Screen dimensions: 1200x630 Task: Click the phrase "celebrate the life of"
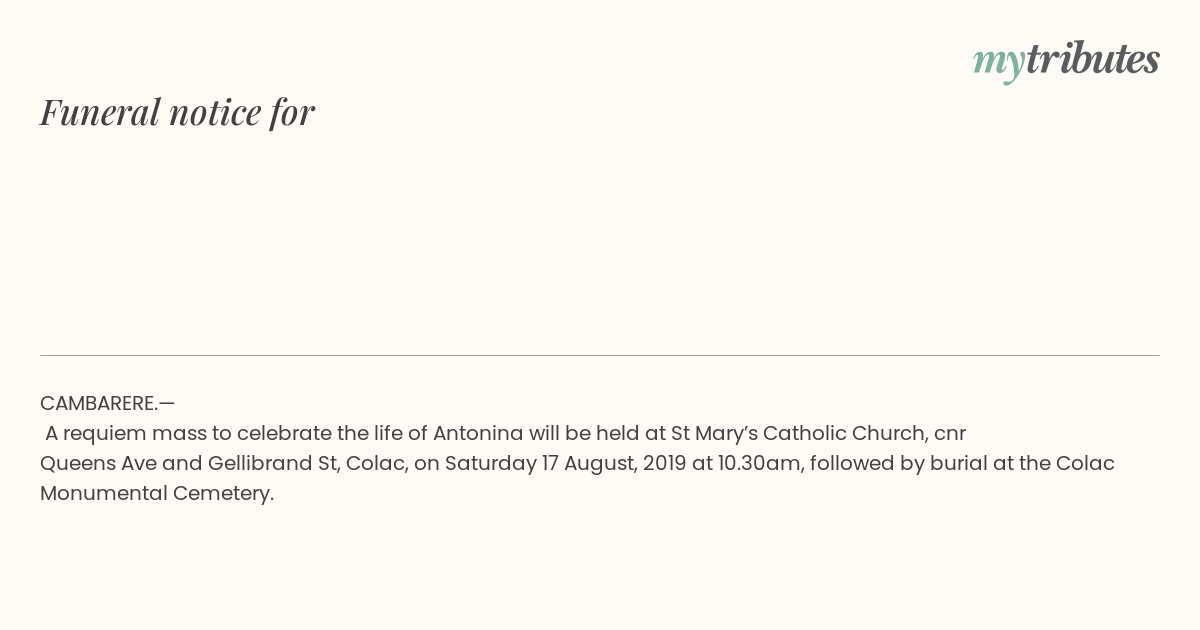(332, 433)
